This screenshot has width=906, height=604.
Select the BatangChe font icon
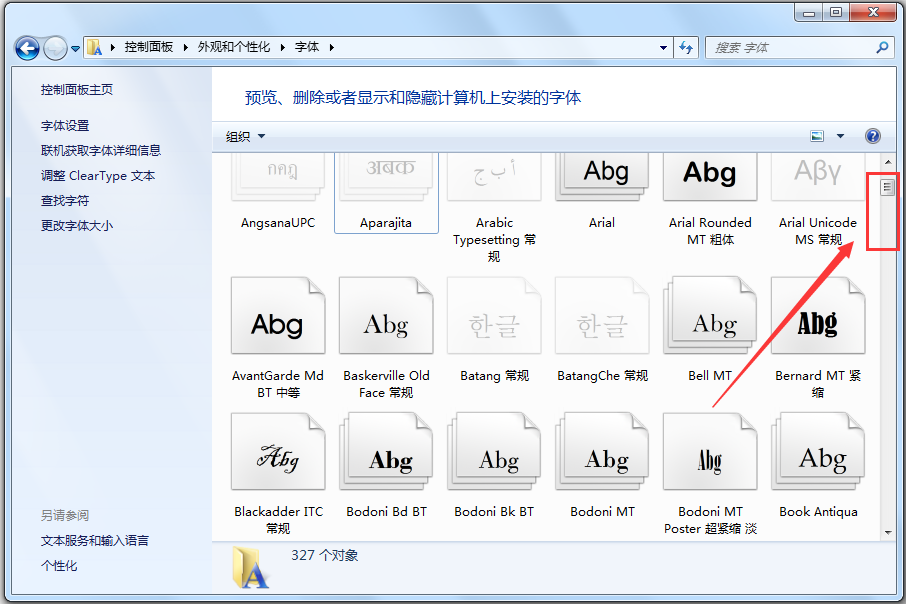(602, 316)
